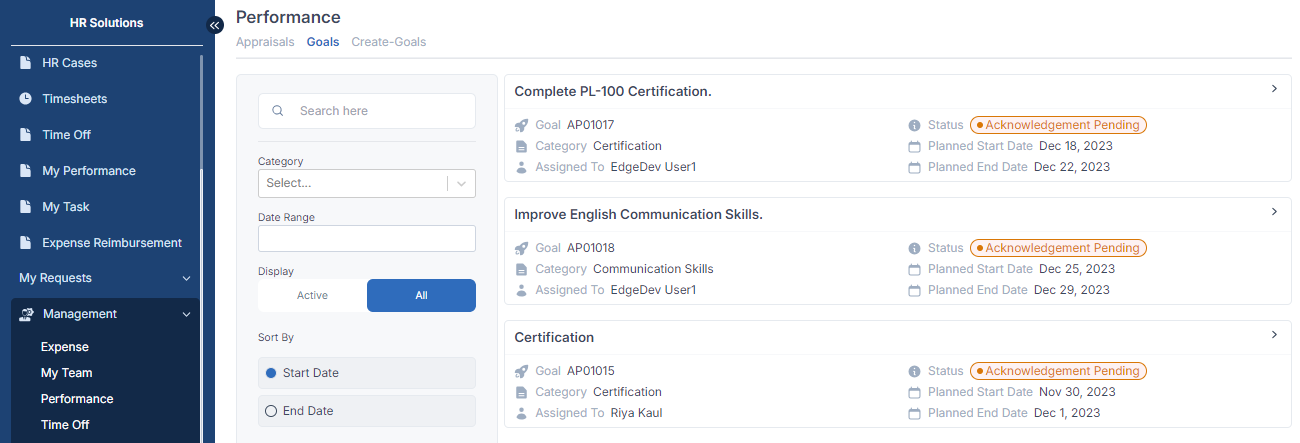The width and height of the screenshot is (1300, 443).
Task: Expand the Complete PL-100 Certification goal
Action: (1274, 89)
